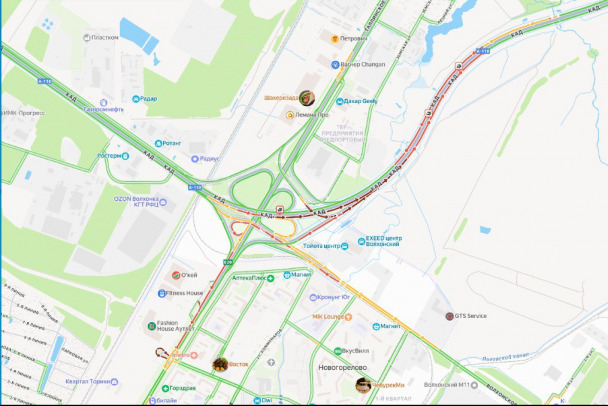Click the EXEED центр Волхонский label

(384, 241)
